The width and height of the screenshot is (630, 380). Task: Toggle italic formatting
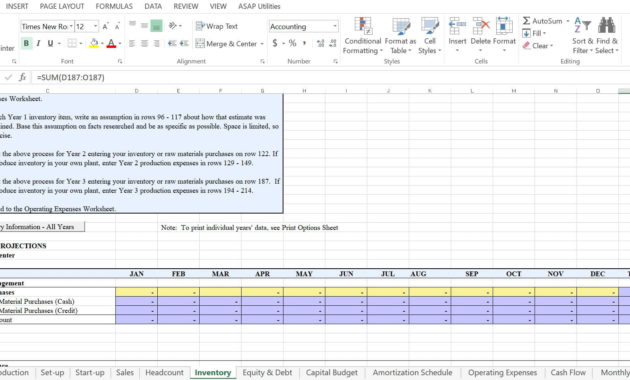click(x=38, y=43)
